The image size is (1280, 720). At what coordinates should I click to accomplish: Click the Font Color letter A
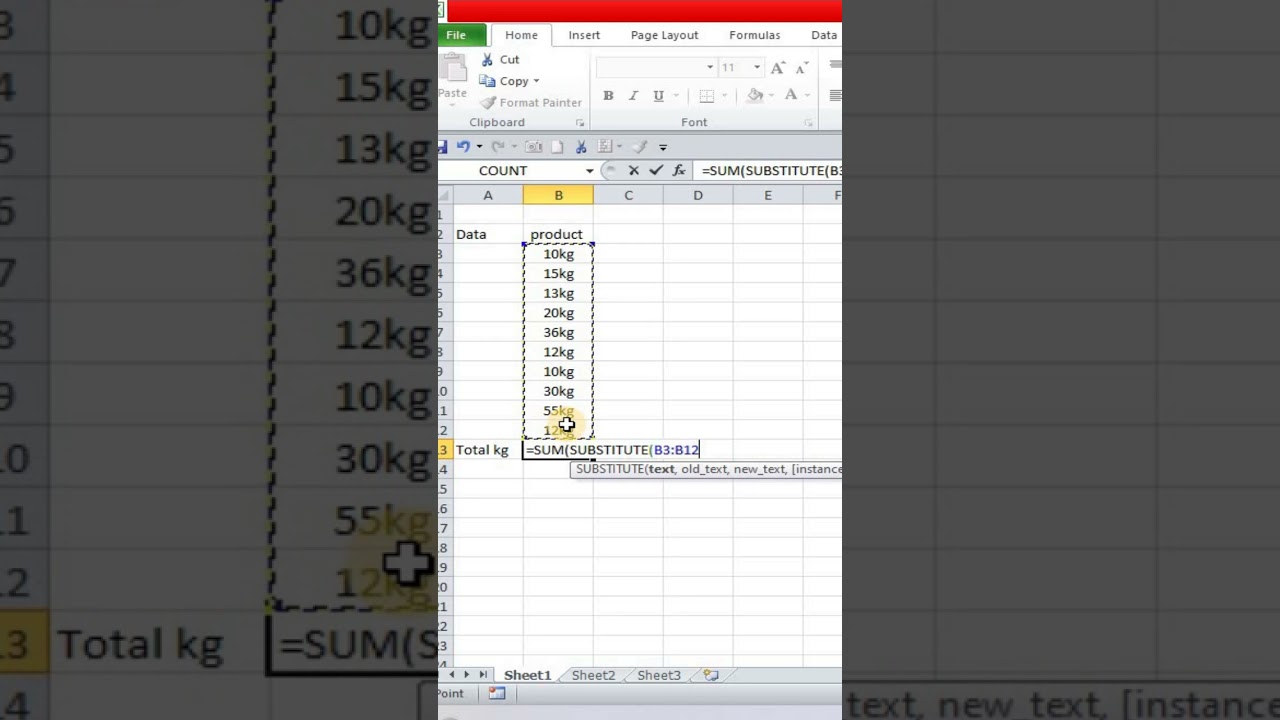coord(790,95)
